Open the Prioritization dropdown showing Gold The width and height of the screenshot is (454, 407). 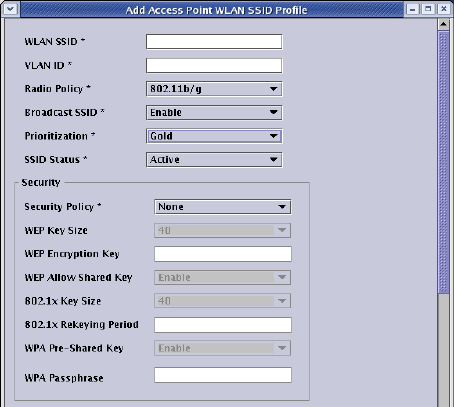214,136
